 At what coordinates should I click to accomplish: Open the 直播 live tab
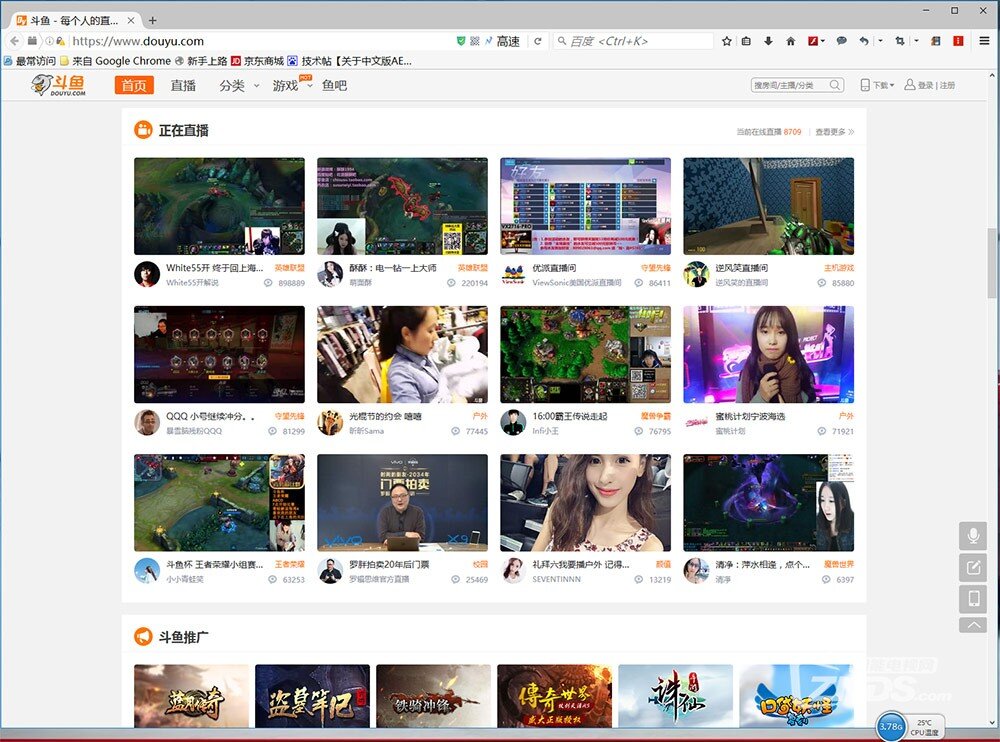(x=183, y=85)
